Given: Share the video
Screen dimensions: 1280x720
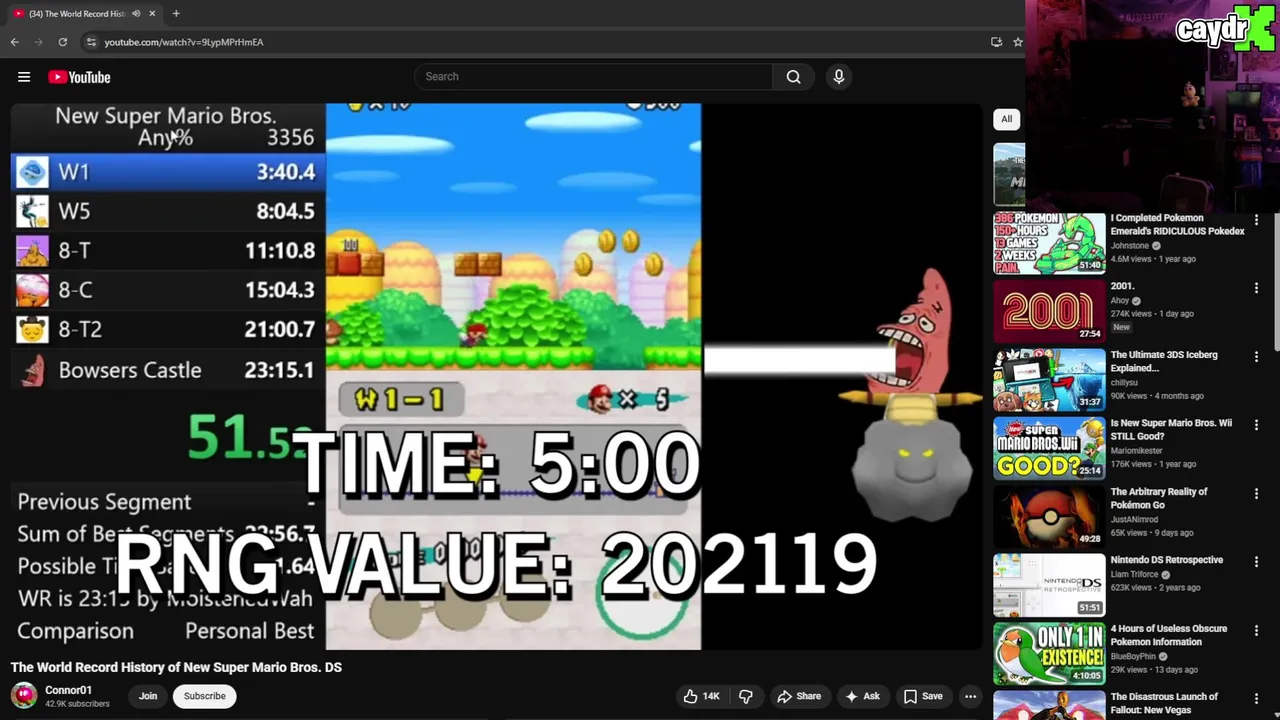Looking at the screenshot, I should tap(799, 696).
